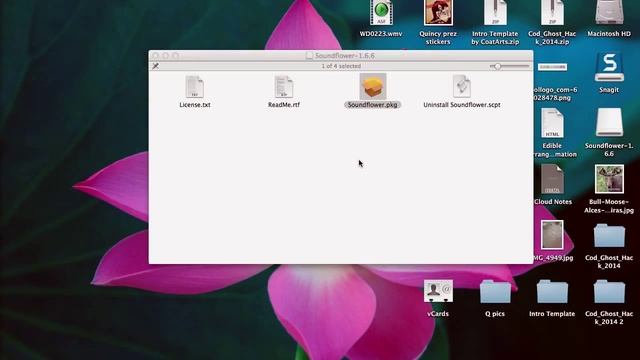The image size is (640, 360).
Task: Minimize the Soundflower-1.6.6 window
Action: 165,56
